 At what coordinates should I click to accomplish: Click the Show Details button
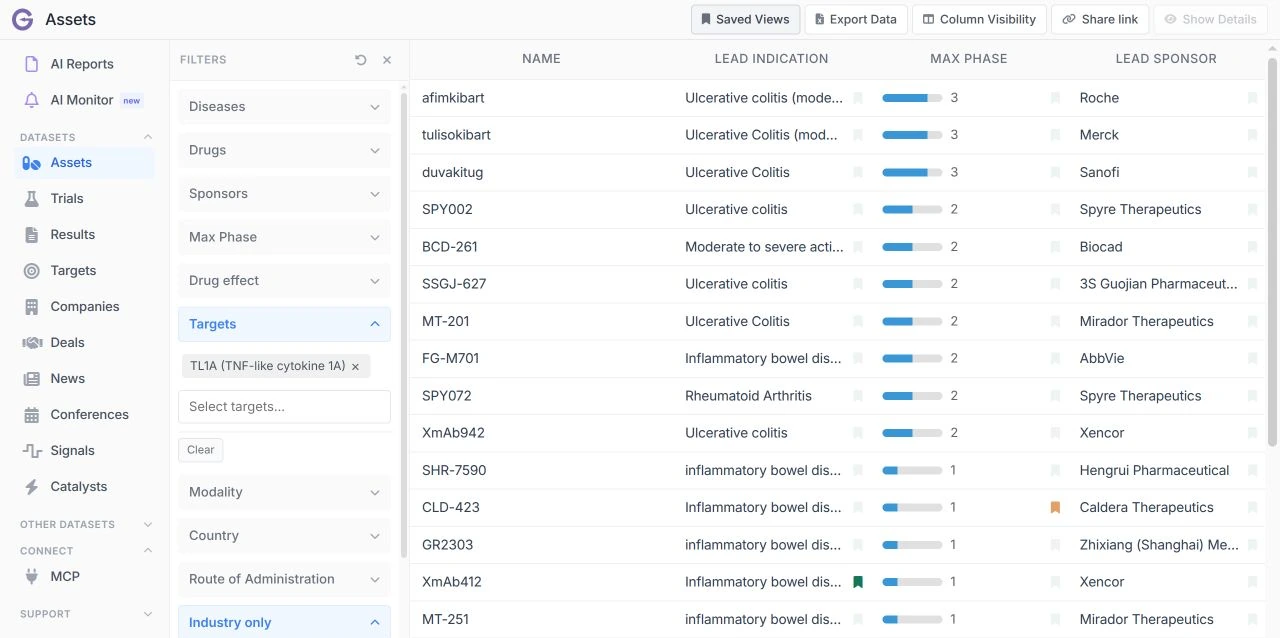tap(1210, 20)
